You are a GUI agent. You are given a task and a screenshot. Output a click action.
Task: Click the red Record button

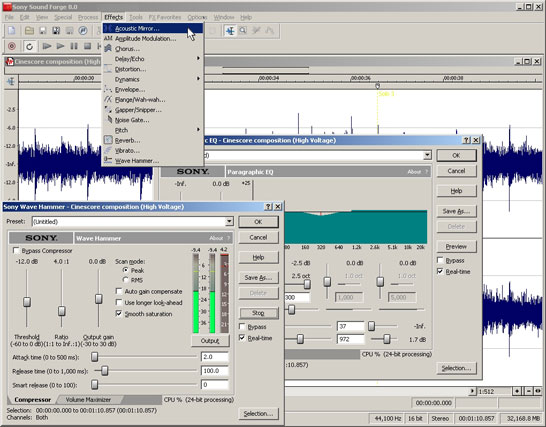(x=12, y=46)
